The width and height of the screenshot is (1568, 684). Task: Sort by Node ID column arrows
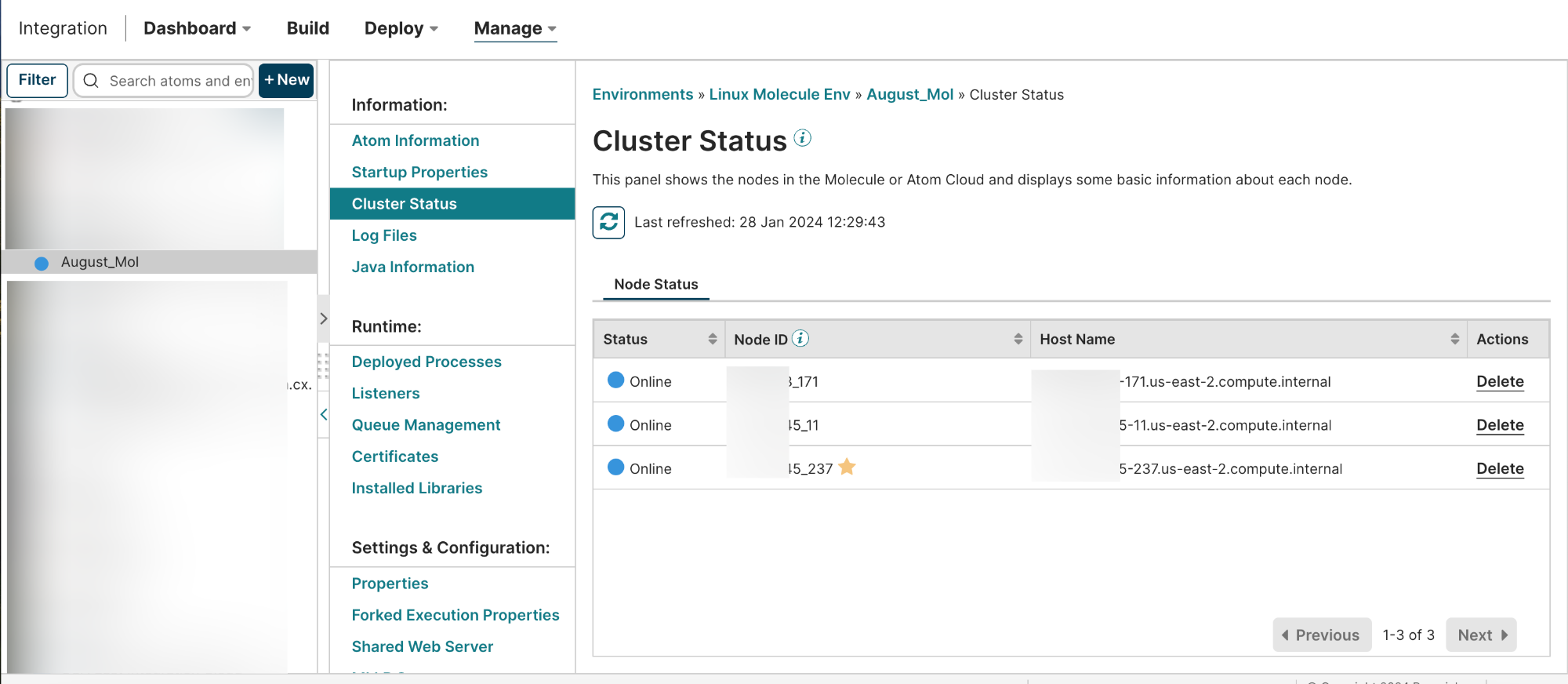click(1018, 339)
